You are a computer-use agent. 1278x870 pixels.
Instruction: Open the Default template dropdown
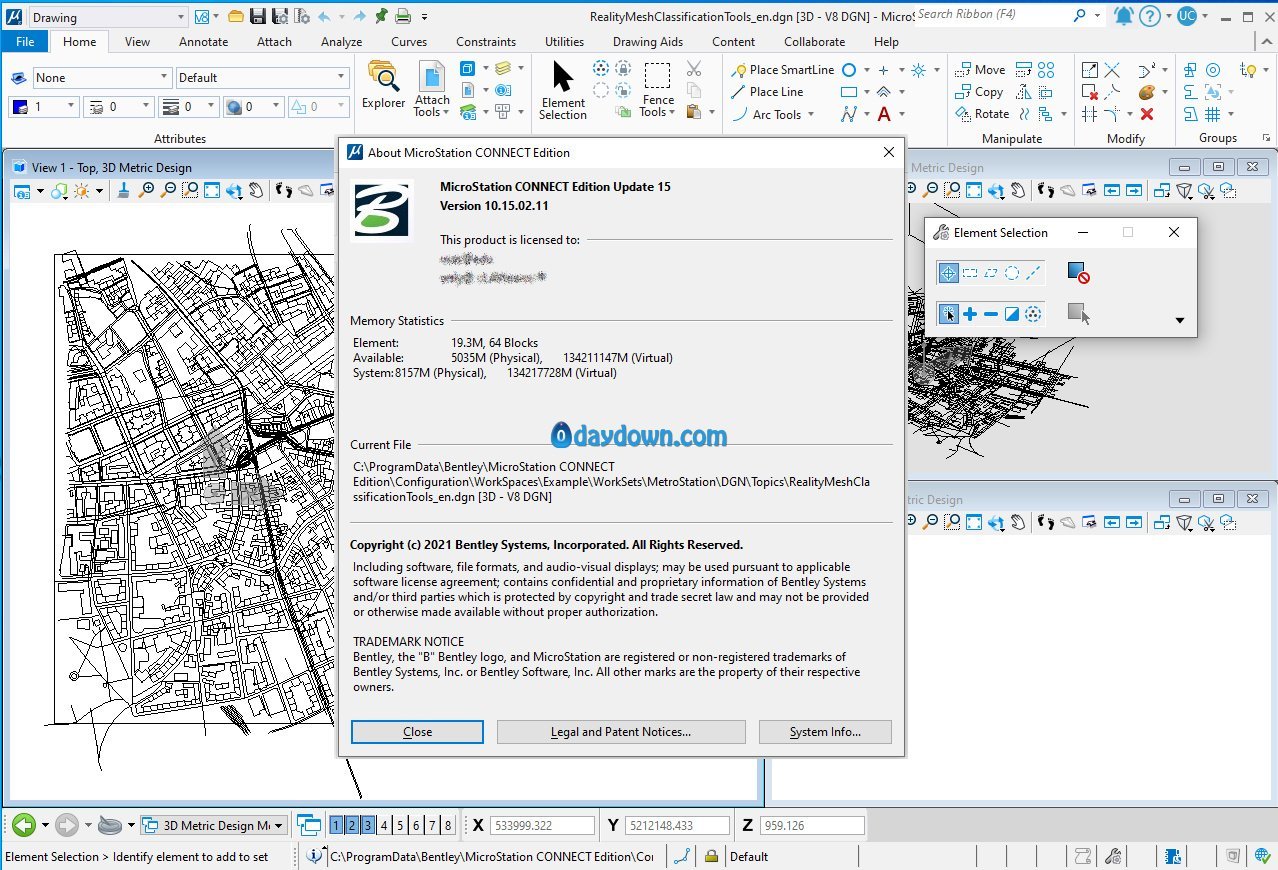(263, 77)
